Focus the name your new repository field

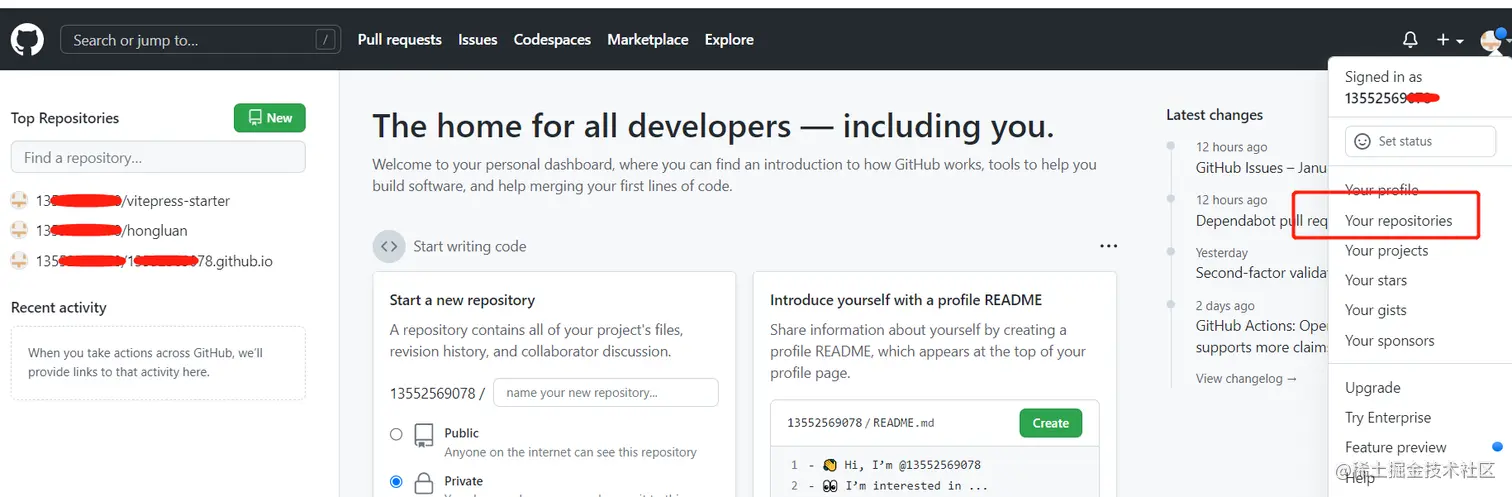point(606,393)
